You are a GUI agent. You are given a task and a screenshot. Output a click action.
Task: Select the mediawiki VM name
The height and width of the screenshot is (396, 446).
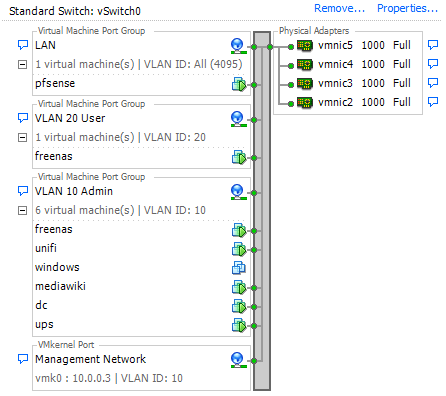click(x=60, y=286)
